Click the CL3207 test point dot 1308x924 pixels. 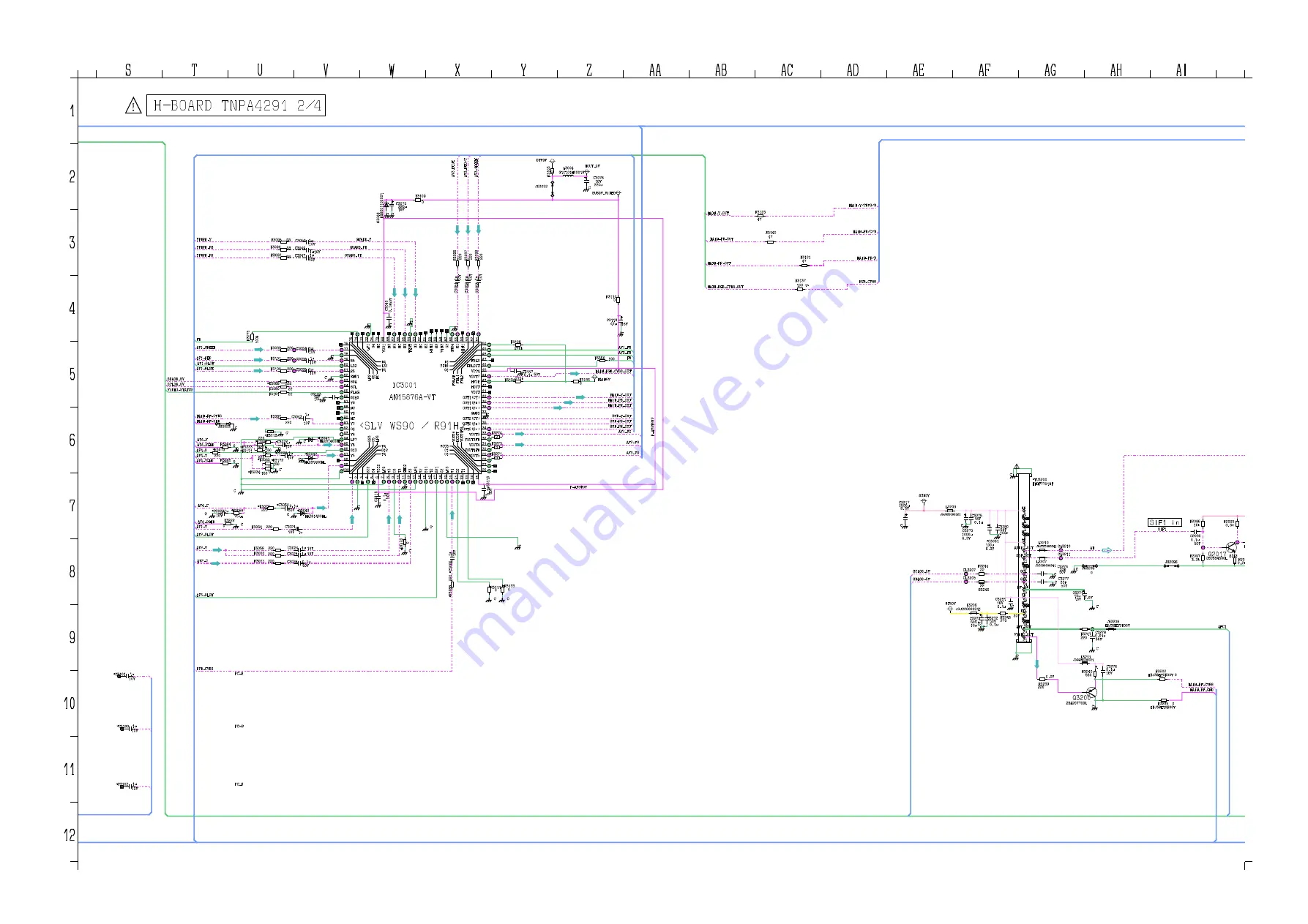[966, 574]
